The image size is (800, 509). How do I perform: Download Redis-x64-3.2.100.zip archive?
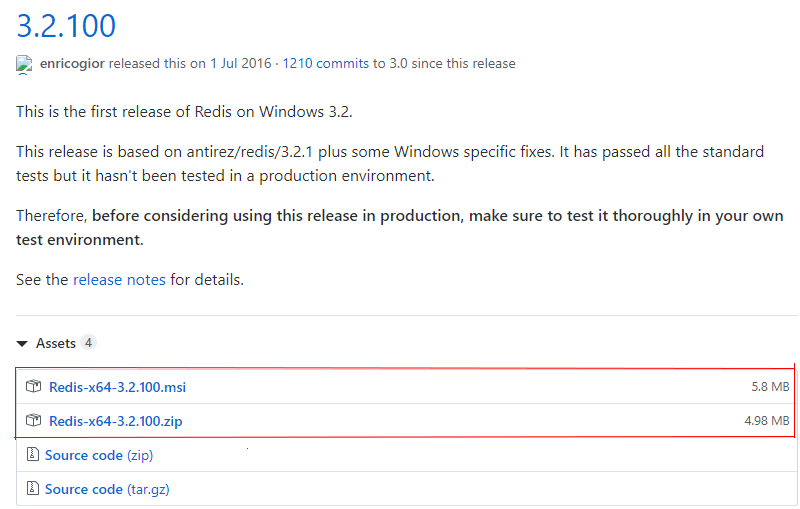[115, 421]
